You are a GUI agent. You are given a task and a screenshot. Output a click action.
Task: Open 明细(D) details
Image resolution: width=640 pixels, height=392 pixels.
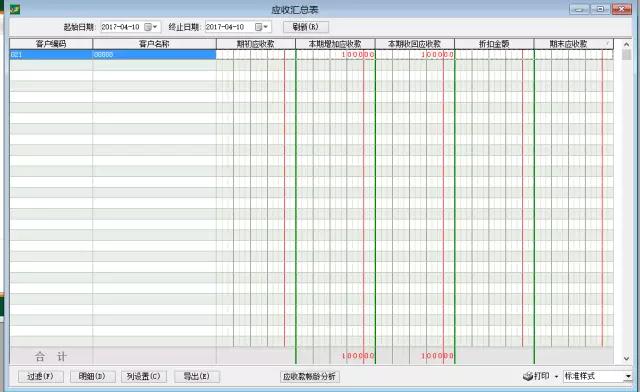click(92, 376)
